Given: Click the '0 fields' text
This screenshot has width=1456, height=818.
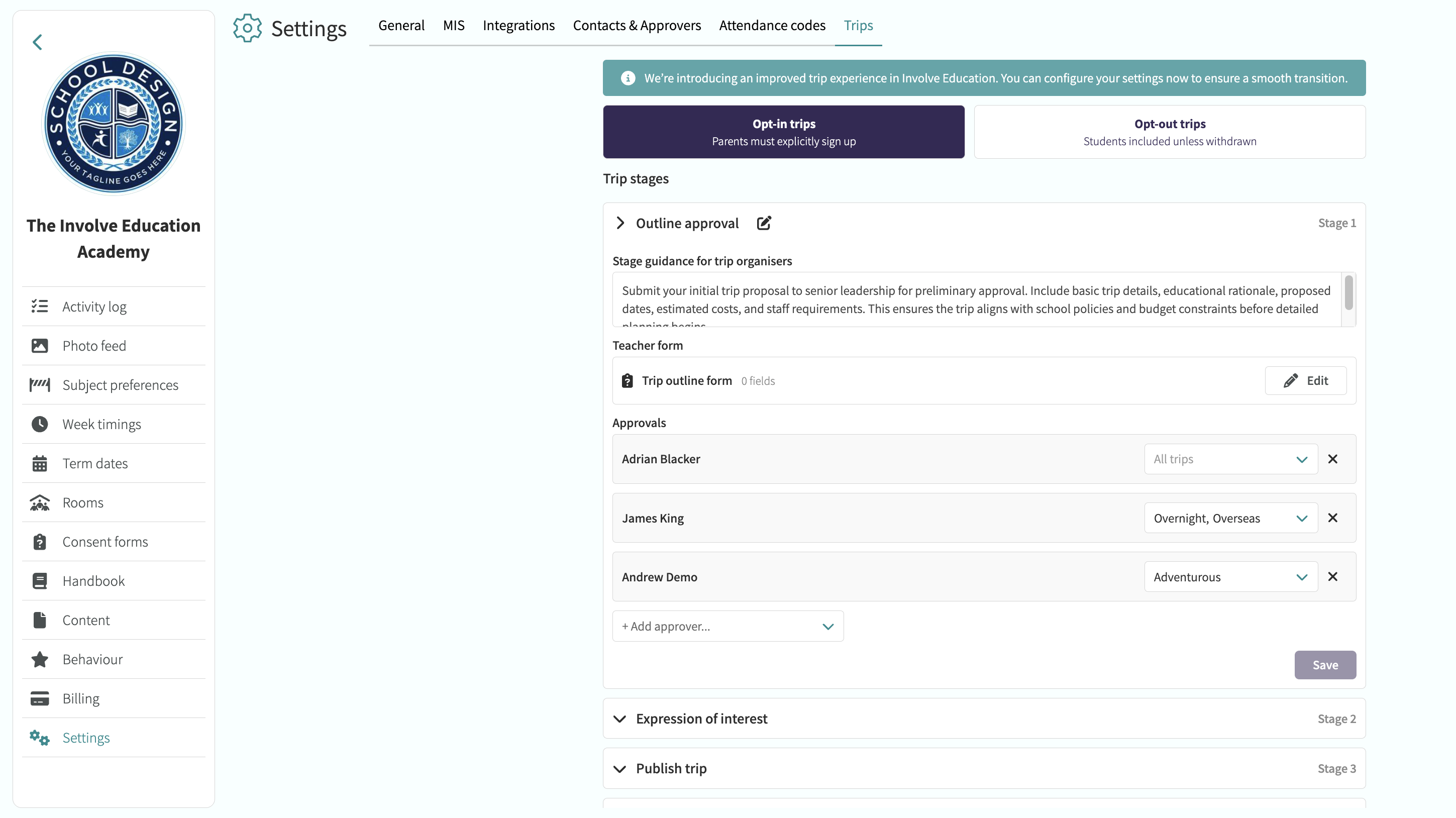Looking at the screenshot, I should (x=758, y=381).
